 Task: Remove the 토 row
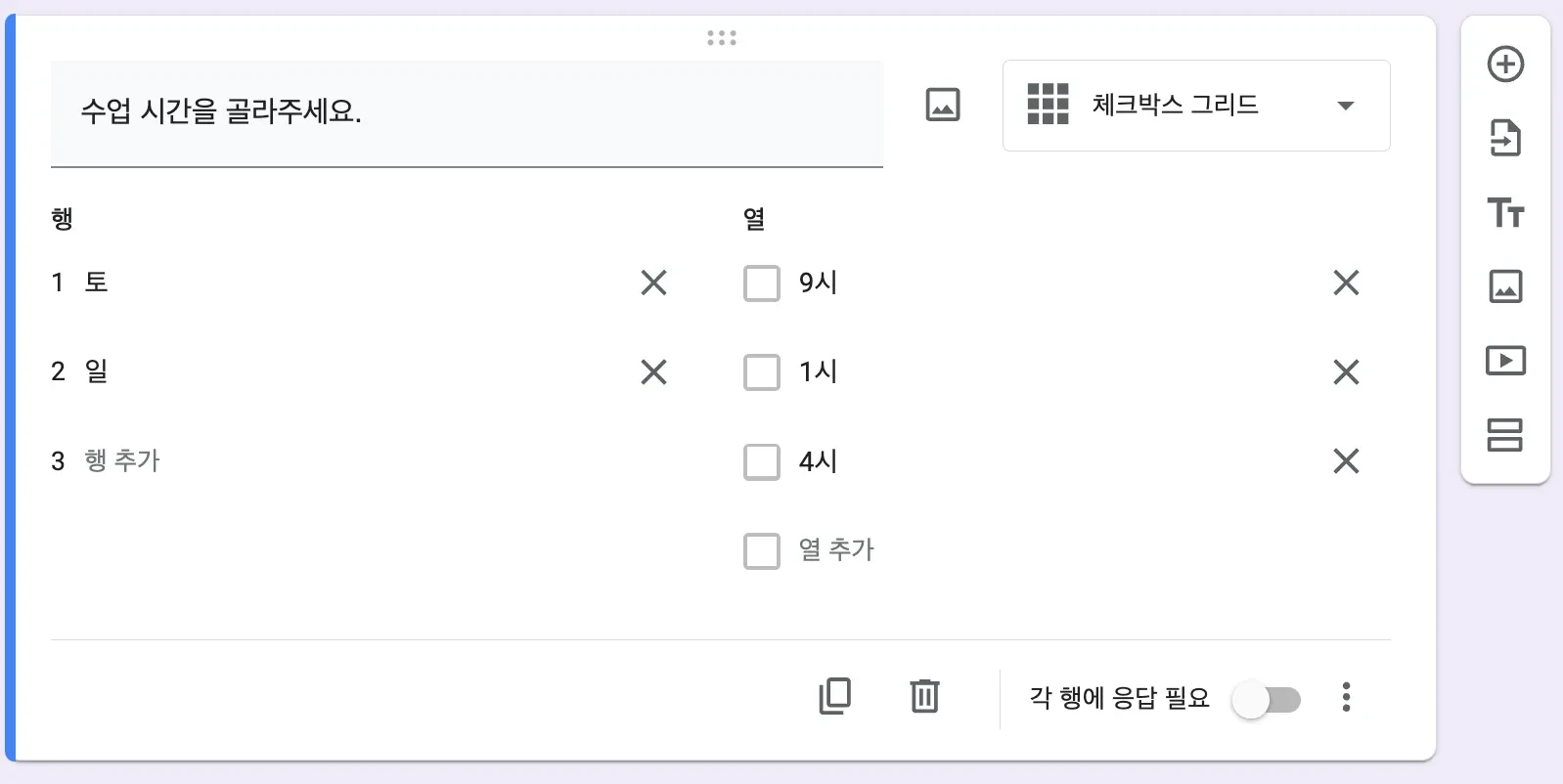click(653, 283)
